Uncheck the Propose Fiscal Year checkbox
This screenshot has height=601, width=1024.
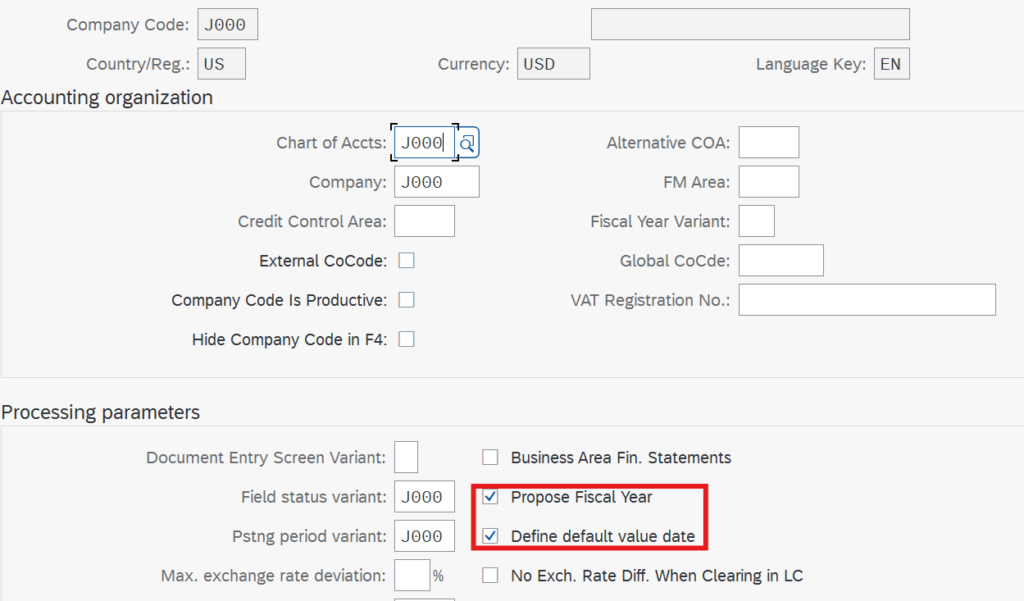pos(490,497)
